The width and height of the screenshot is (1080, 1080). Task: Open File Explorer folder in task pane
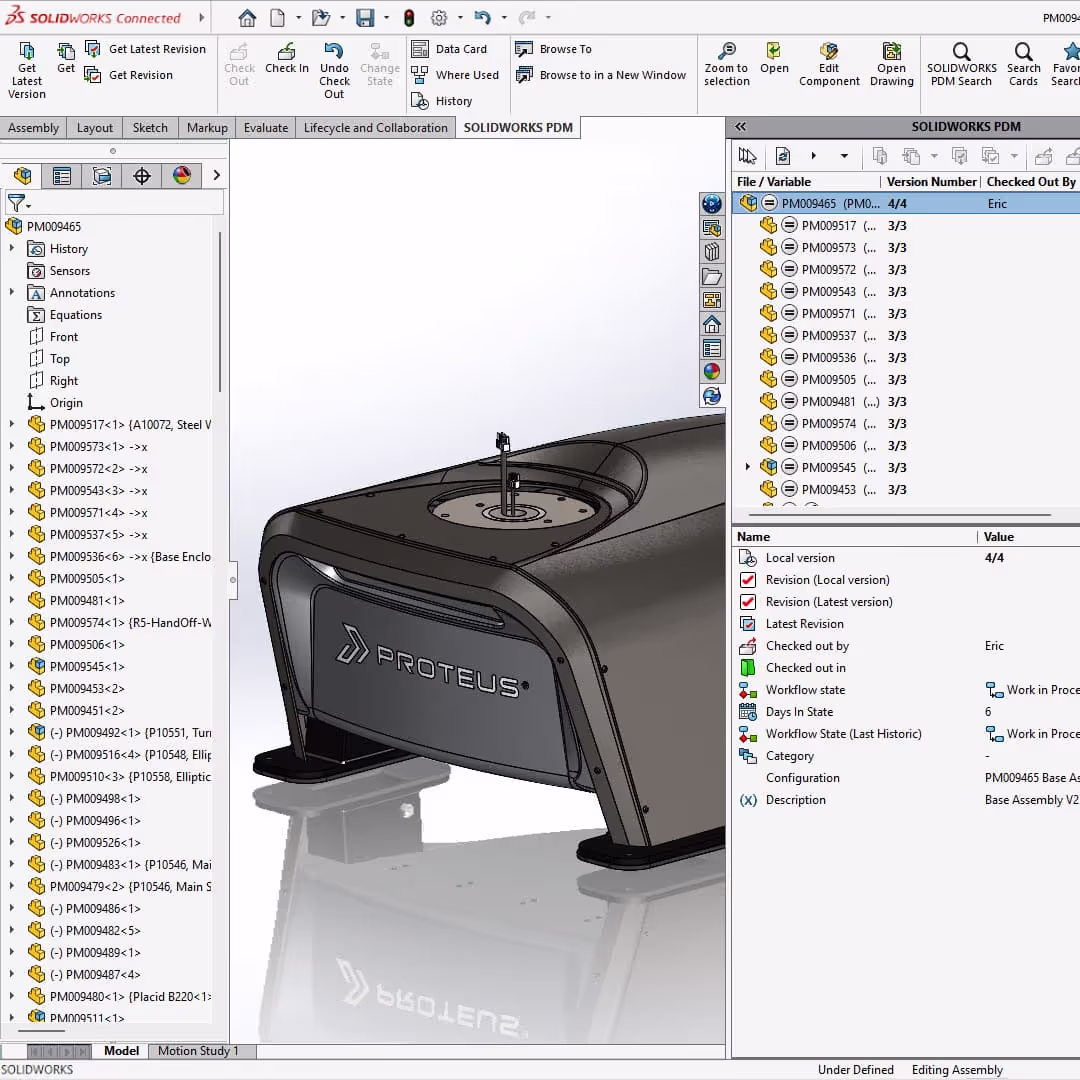pyautogui.click(x=712, y=277)
